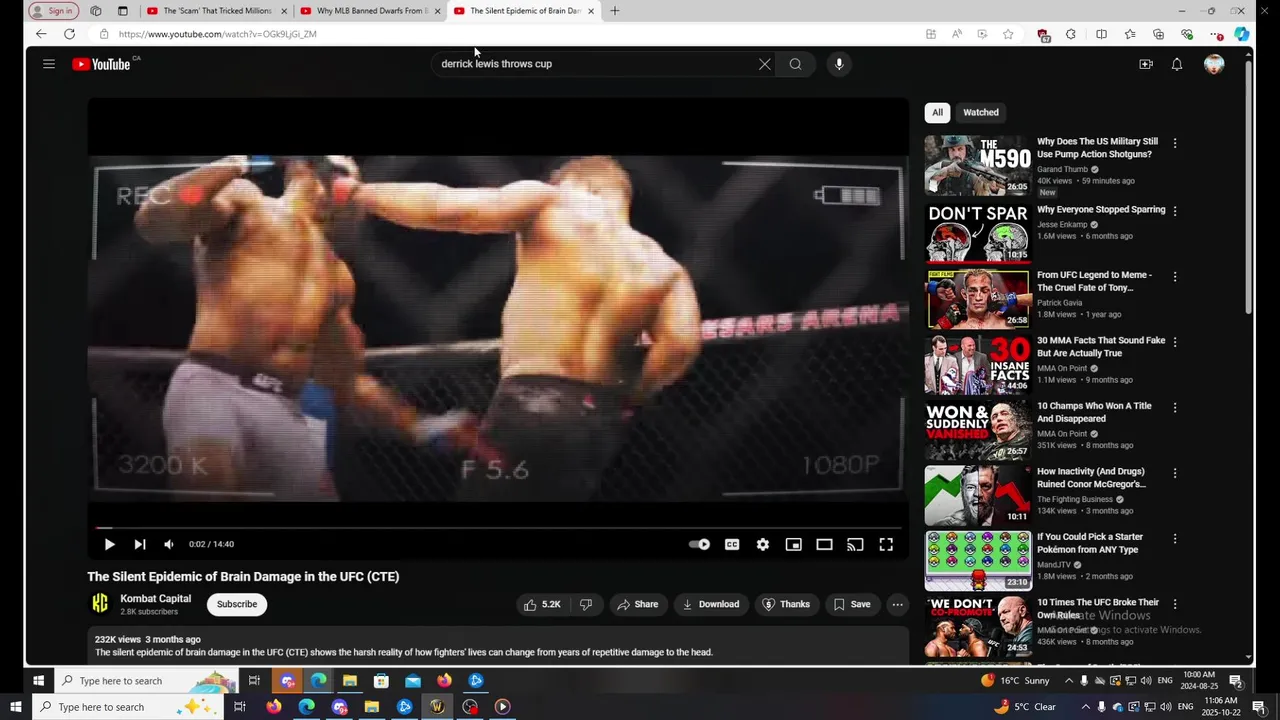This screenshot has height=720, width=1280.
Task: Open the YouTube guide hamburger menu
Action: click(48, 64)
